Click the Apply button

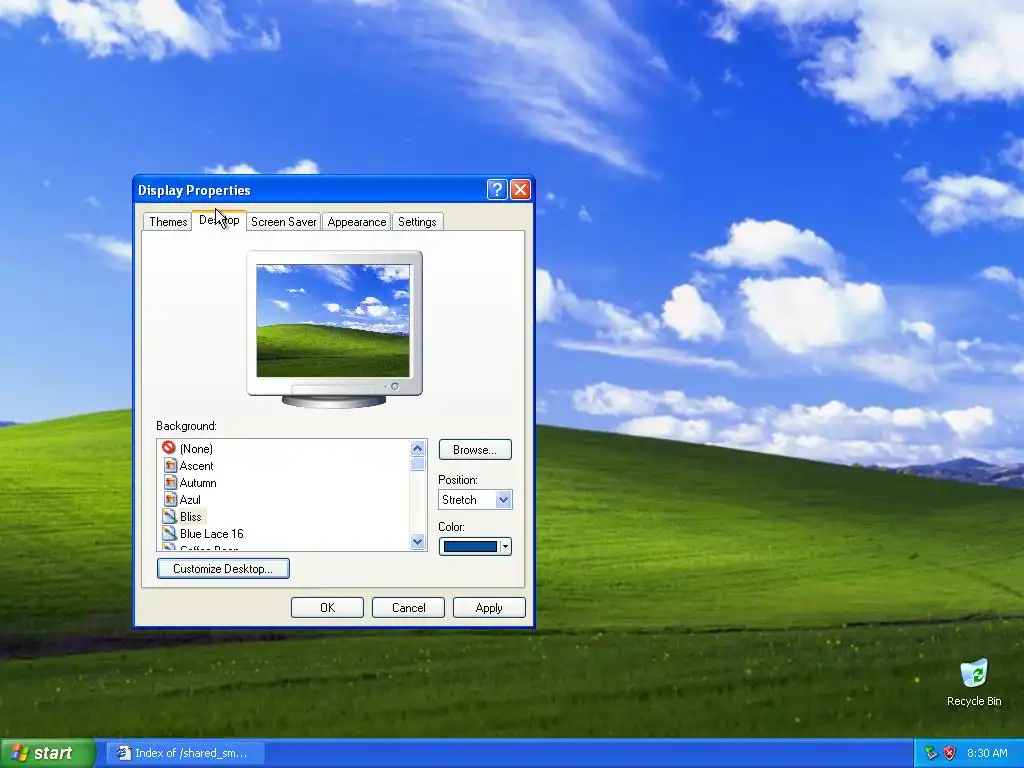pyautogui.click(x=489, y=607)
